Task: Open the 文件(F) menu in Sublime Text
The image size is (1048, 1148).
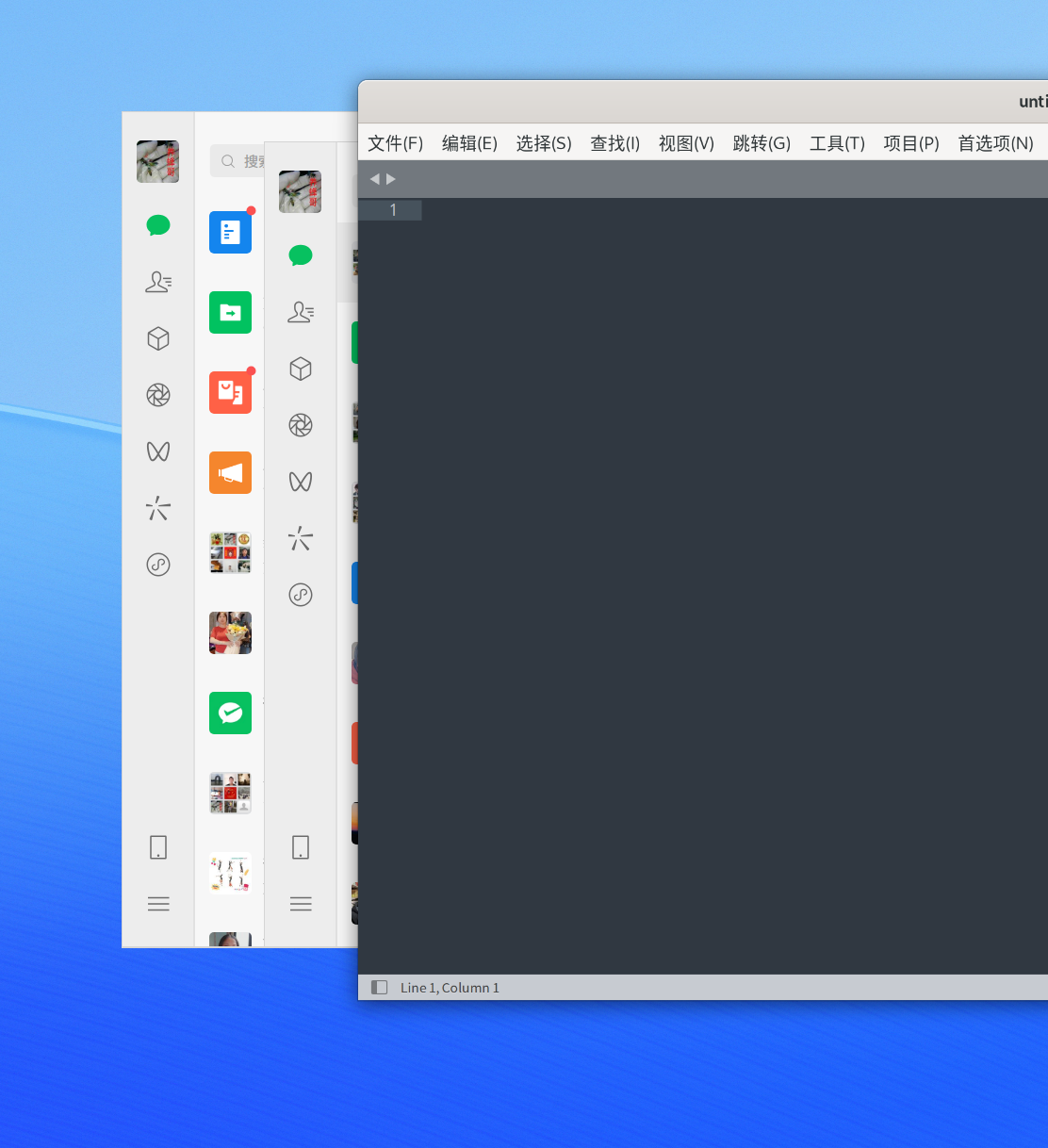Action: pos(395,143)
